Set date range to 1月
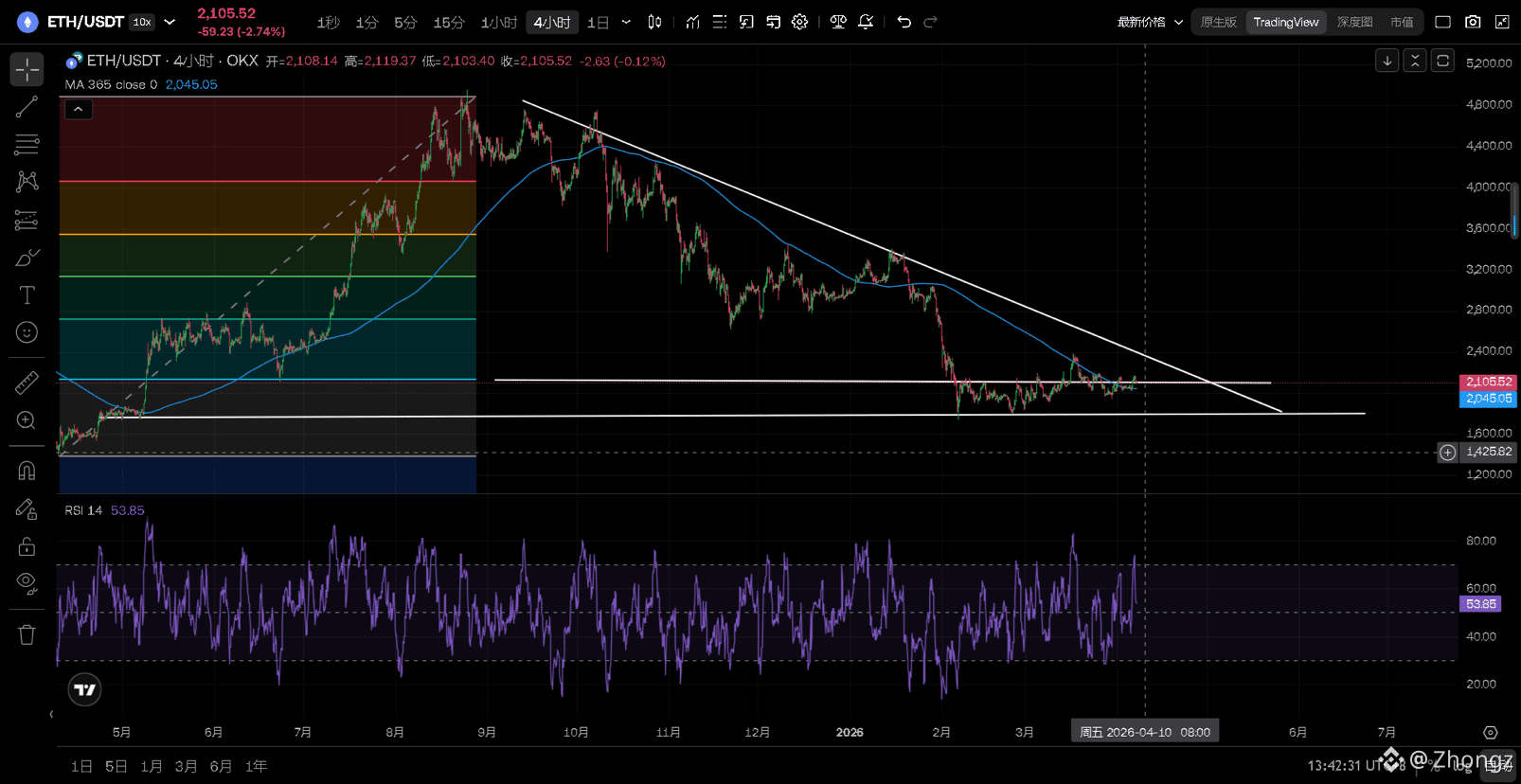The width and height of the screenshot is (1521, 784). click(x=152, y=766)
